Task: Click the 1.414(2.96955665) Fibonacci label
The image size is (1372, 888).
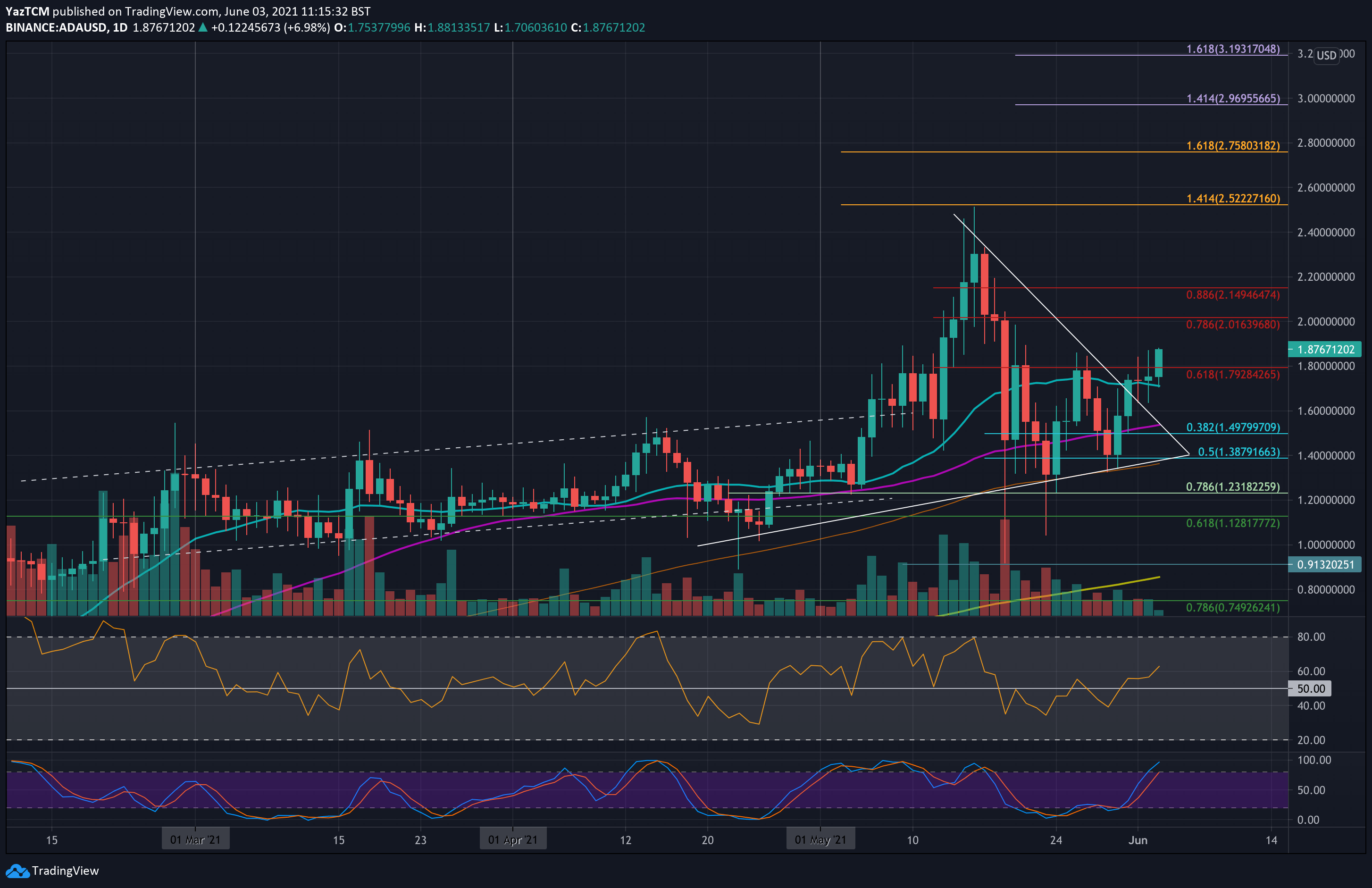Action: pos(1233,99)
